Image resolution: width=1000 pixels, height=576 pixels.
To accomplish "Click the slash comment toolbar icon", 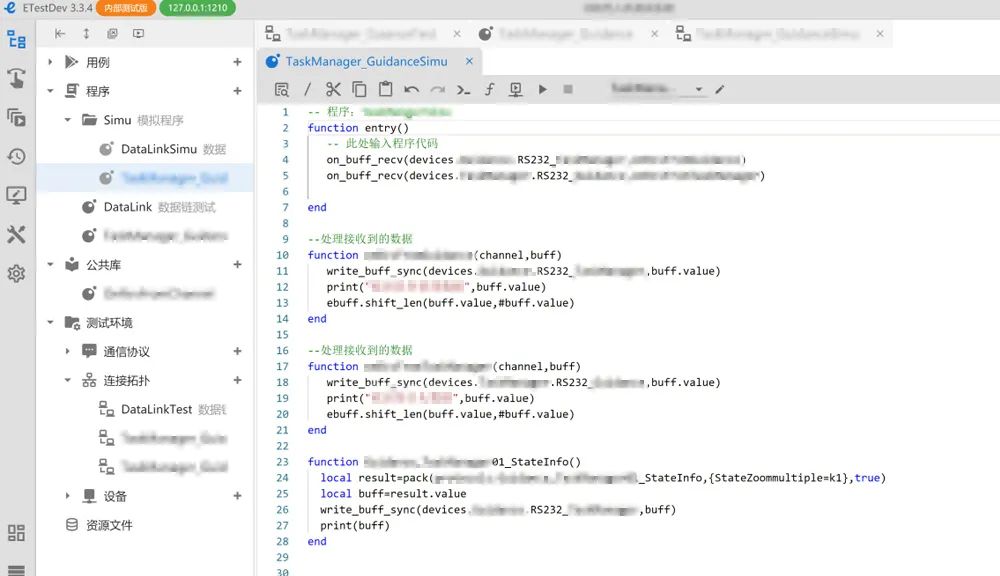I will tap(307, 89).
